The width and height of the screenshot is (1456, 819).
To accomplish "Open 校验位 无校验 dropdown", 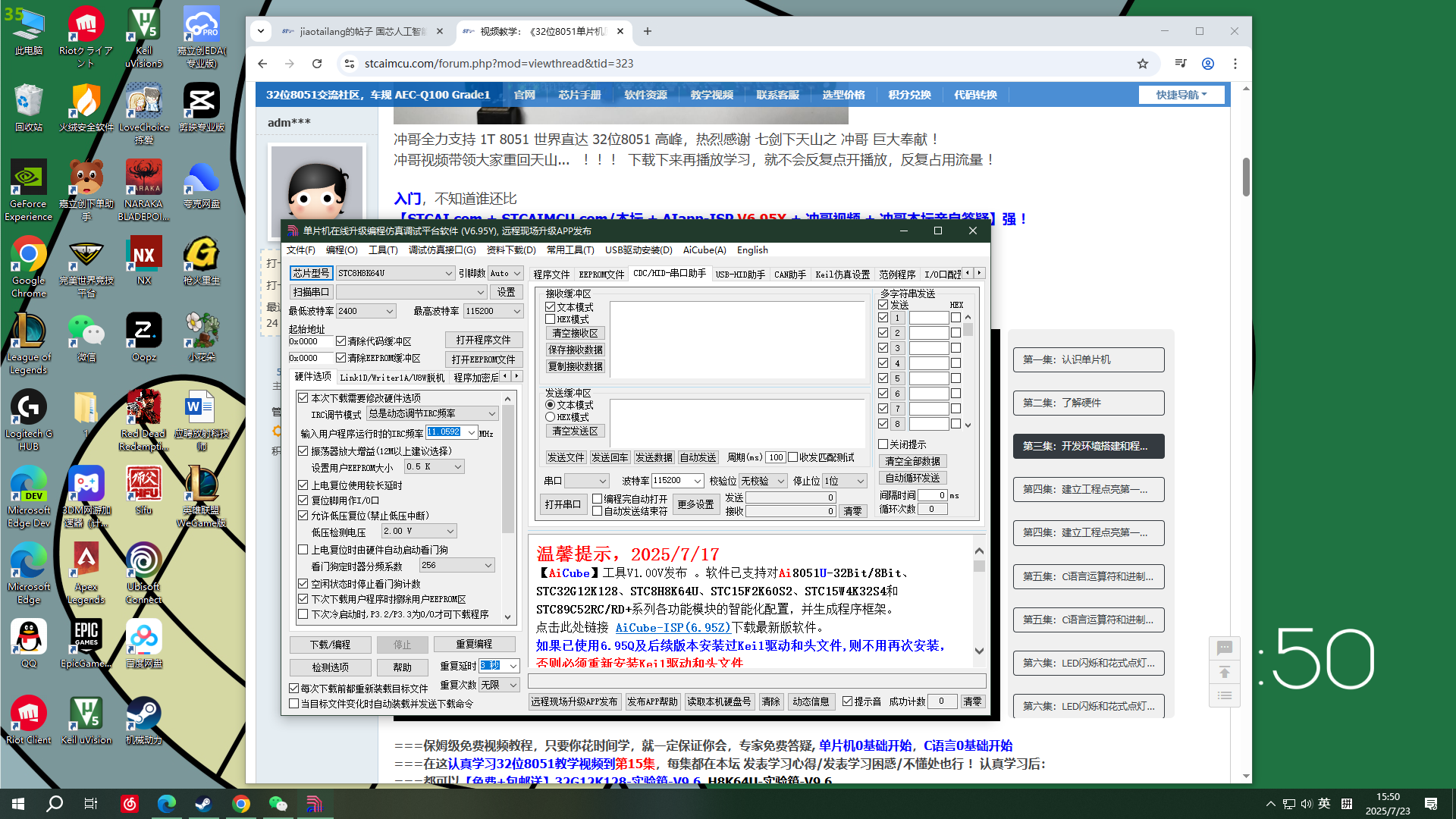I will point(763,481).
